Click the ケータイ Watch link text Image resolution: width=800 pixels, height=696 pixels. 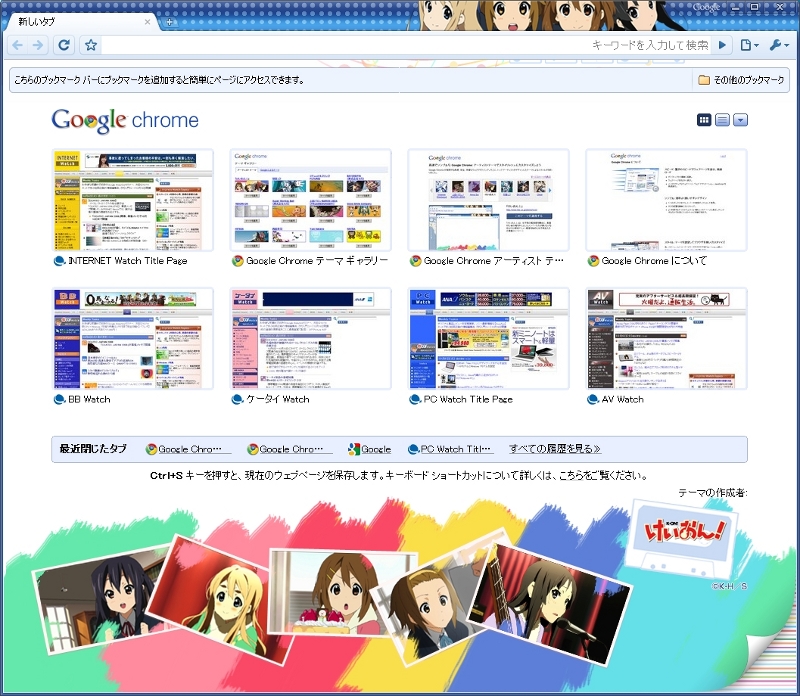[278, 400]
